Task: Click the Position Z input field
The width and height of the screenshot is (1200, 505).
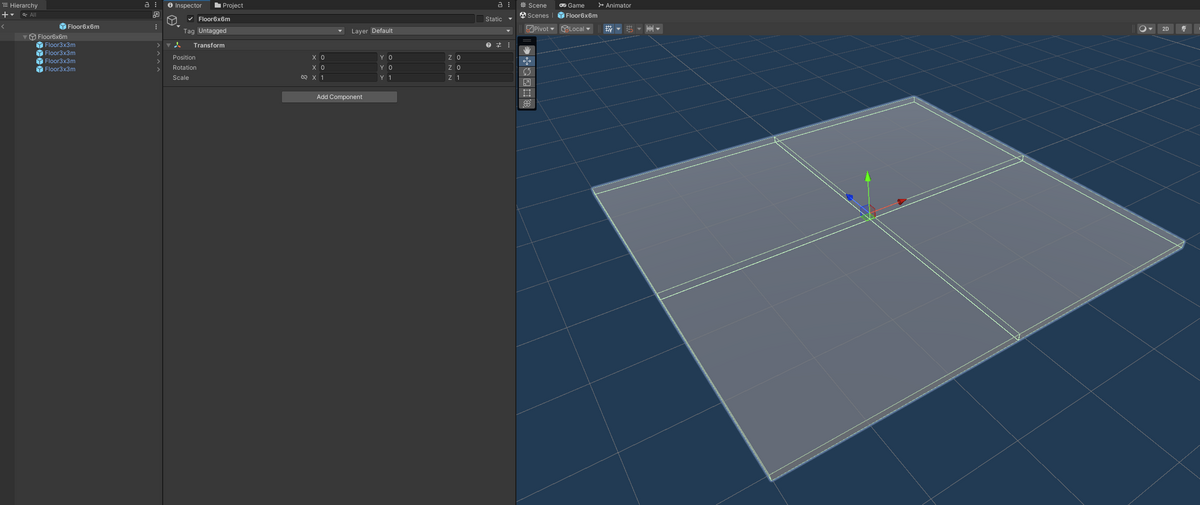Action: (483, 57)
